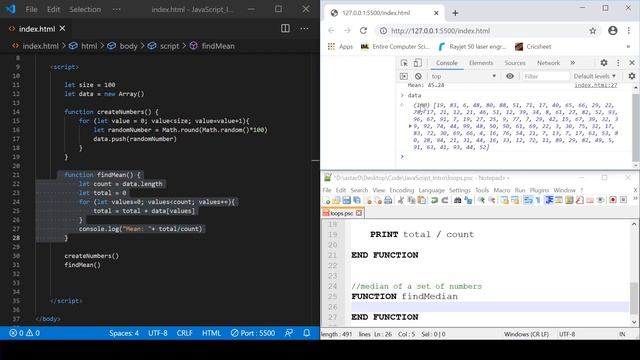Image resolution: width=640 pixels, height=360 pixels.
Task: Click Save icon in Notepad++ toolbar
Action: click(347, 200)
